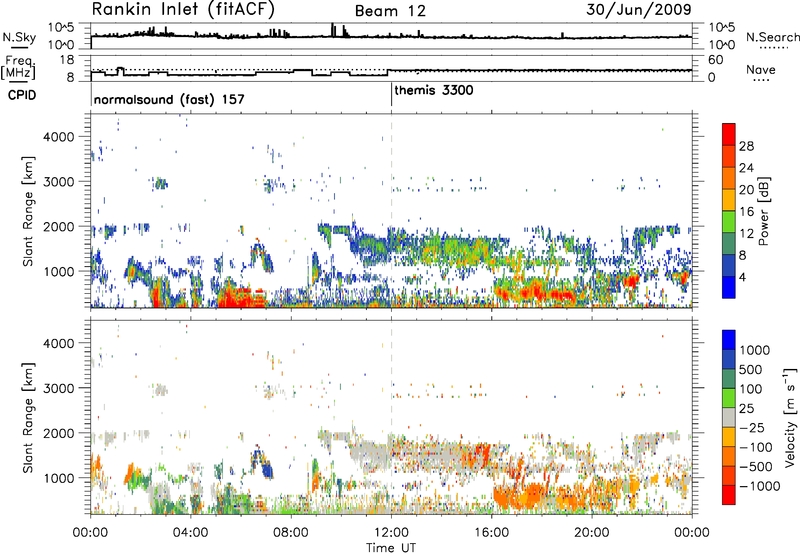
Task: Click the '4000' tick of the power panel
Action: coord(59,137)
